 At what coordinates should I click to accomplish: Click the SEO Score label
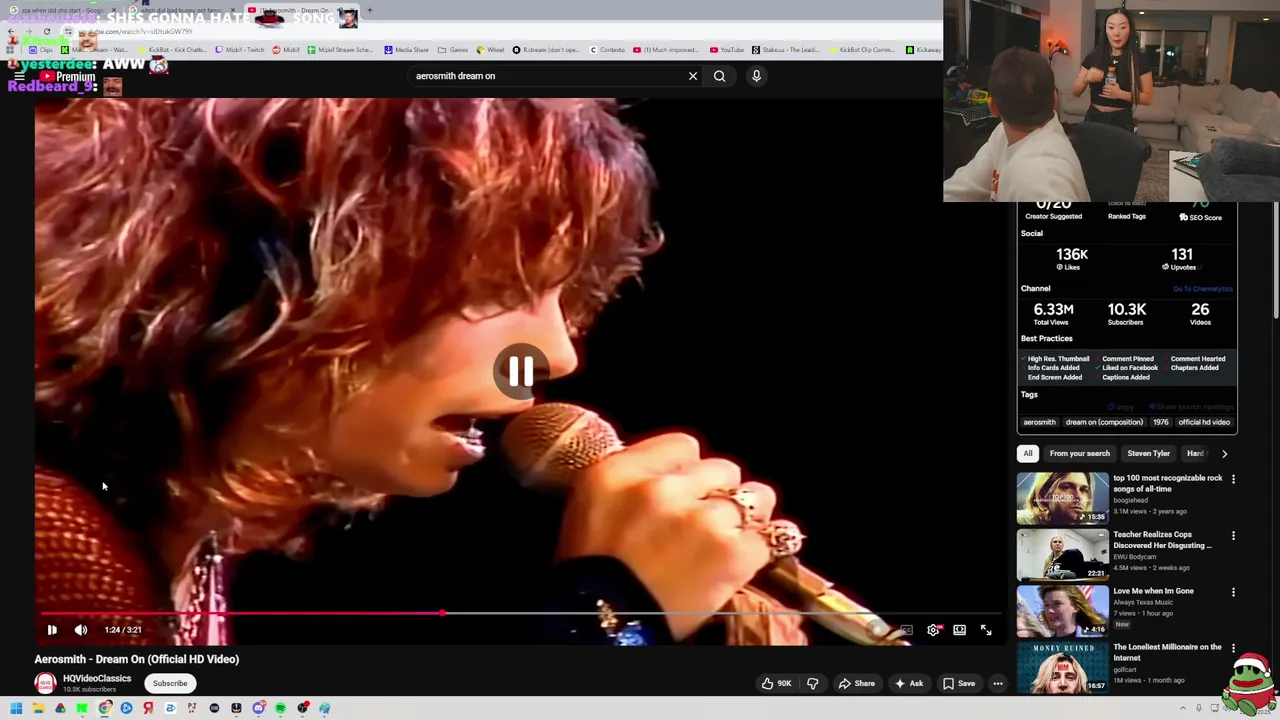(x=1200, y=217)
